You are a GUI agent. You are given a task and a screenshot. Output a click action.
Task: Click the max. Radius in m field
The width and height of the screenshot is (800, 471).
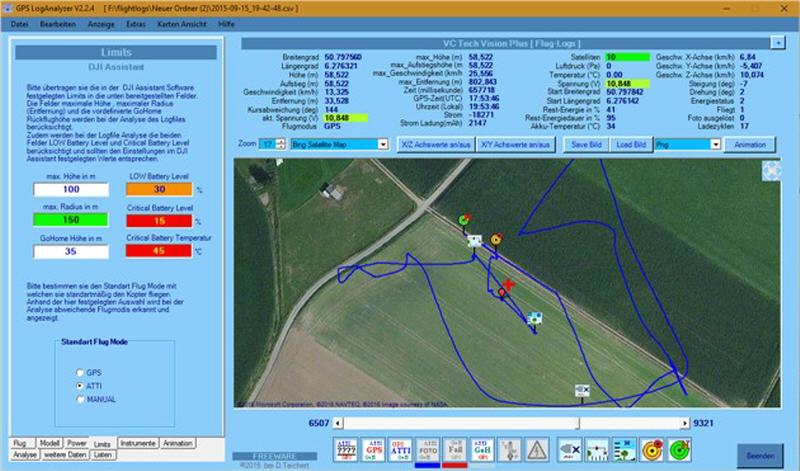pos(71,220)
